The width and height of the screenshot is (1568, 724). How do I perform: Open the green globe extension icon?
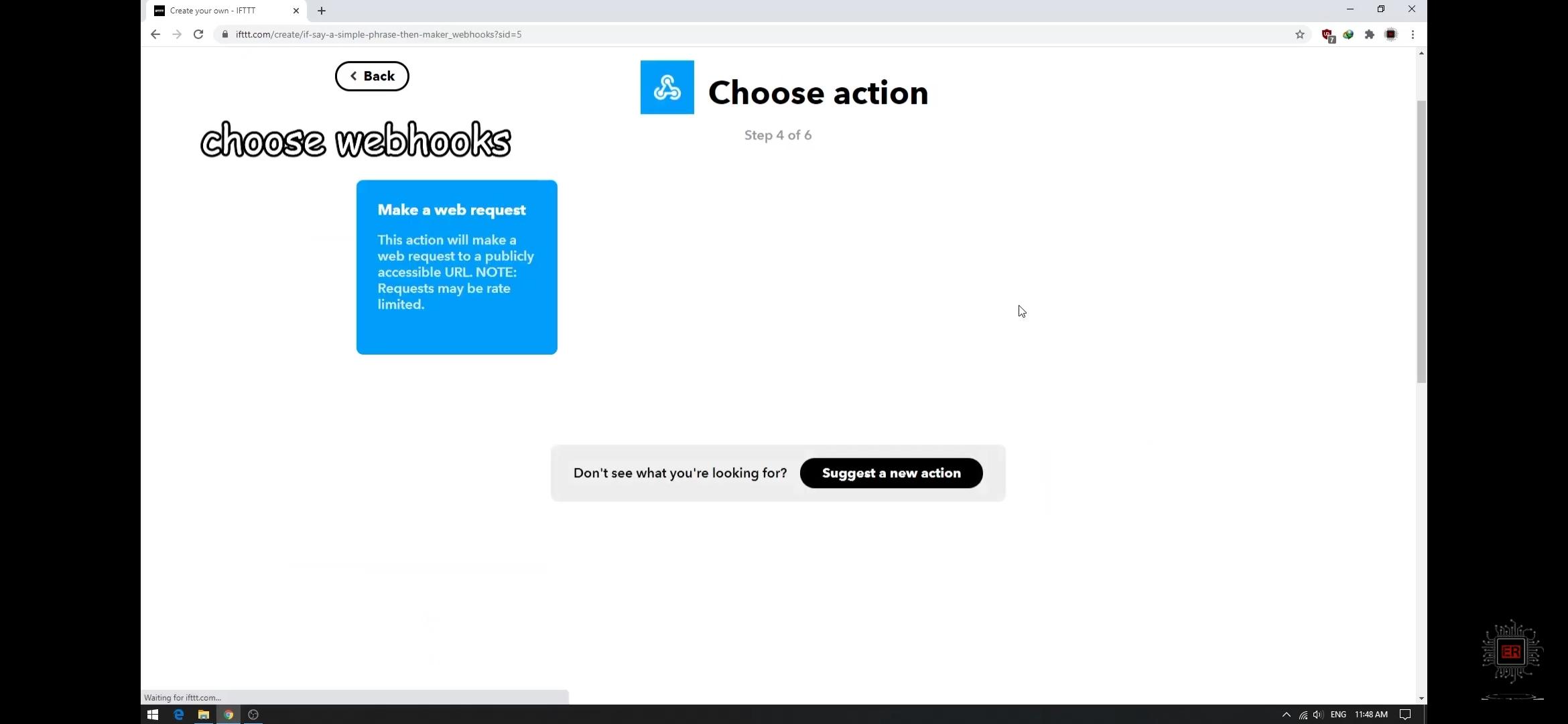[1348, 34]
